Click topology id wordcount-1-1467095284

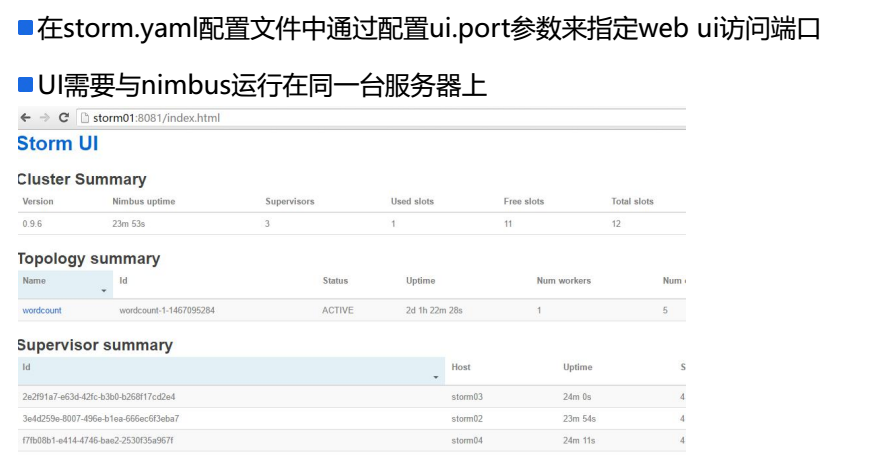(167, 310)
